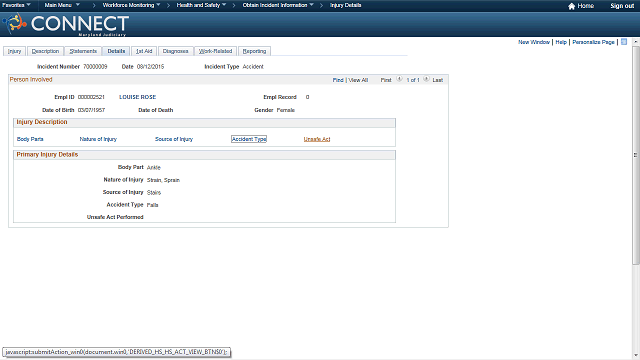The width and height of the screenshot is (640, 360).
Task: Click the previous row arrow icon
Action: [x=399, y=79]
